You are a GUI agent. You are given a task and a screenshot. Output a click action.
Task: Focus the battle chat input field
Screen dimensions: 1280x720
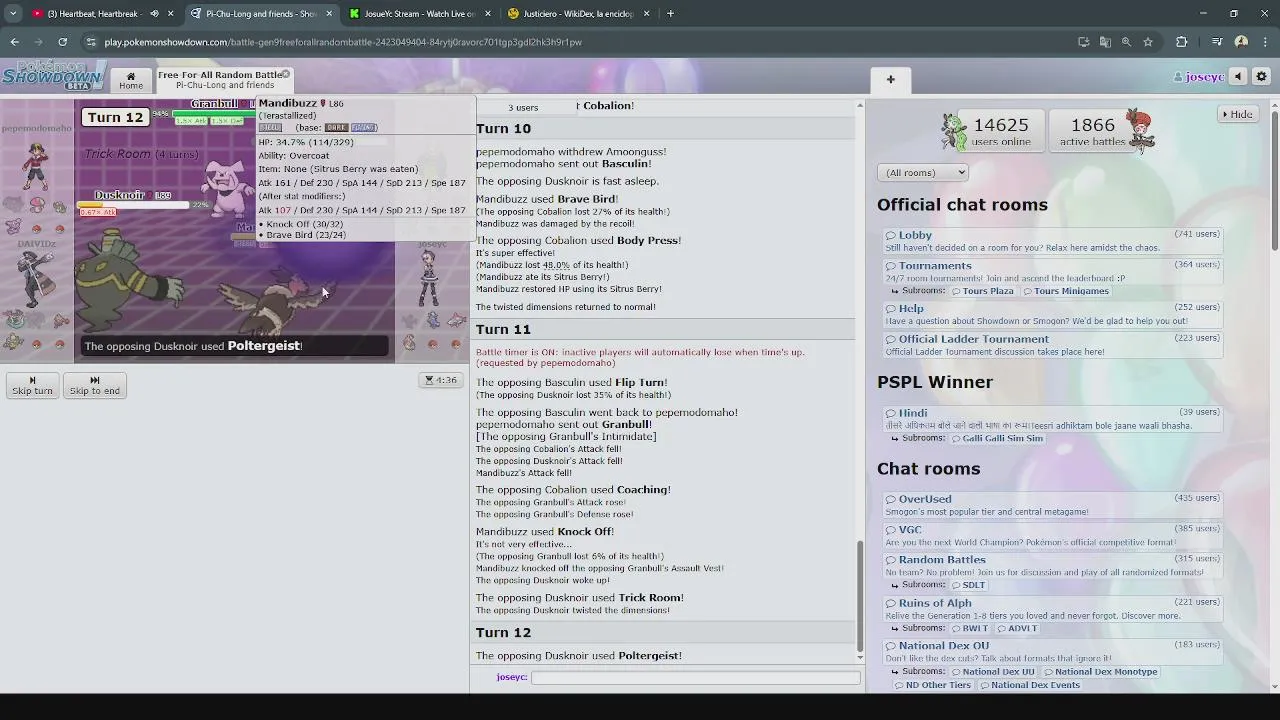pyautogui.click(x=695, y=677)
